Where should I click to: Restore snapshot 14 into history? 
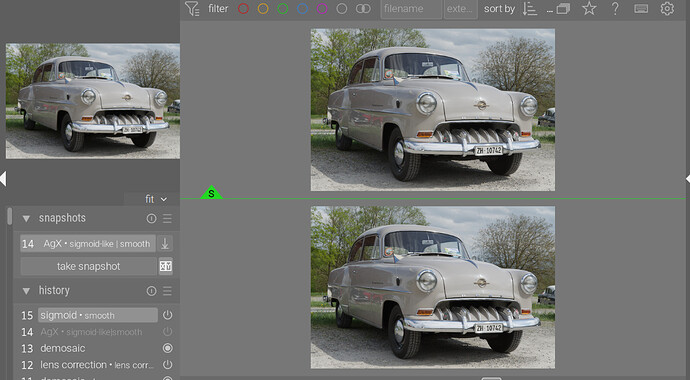coord(165,244)
